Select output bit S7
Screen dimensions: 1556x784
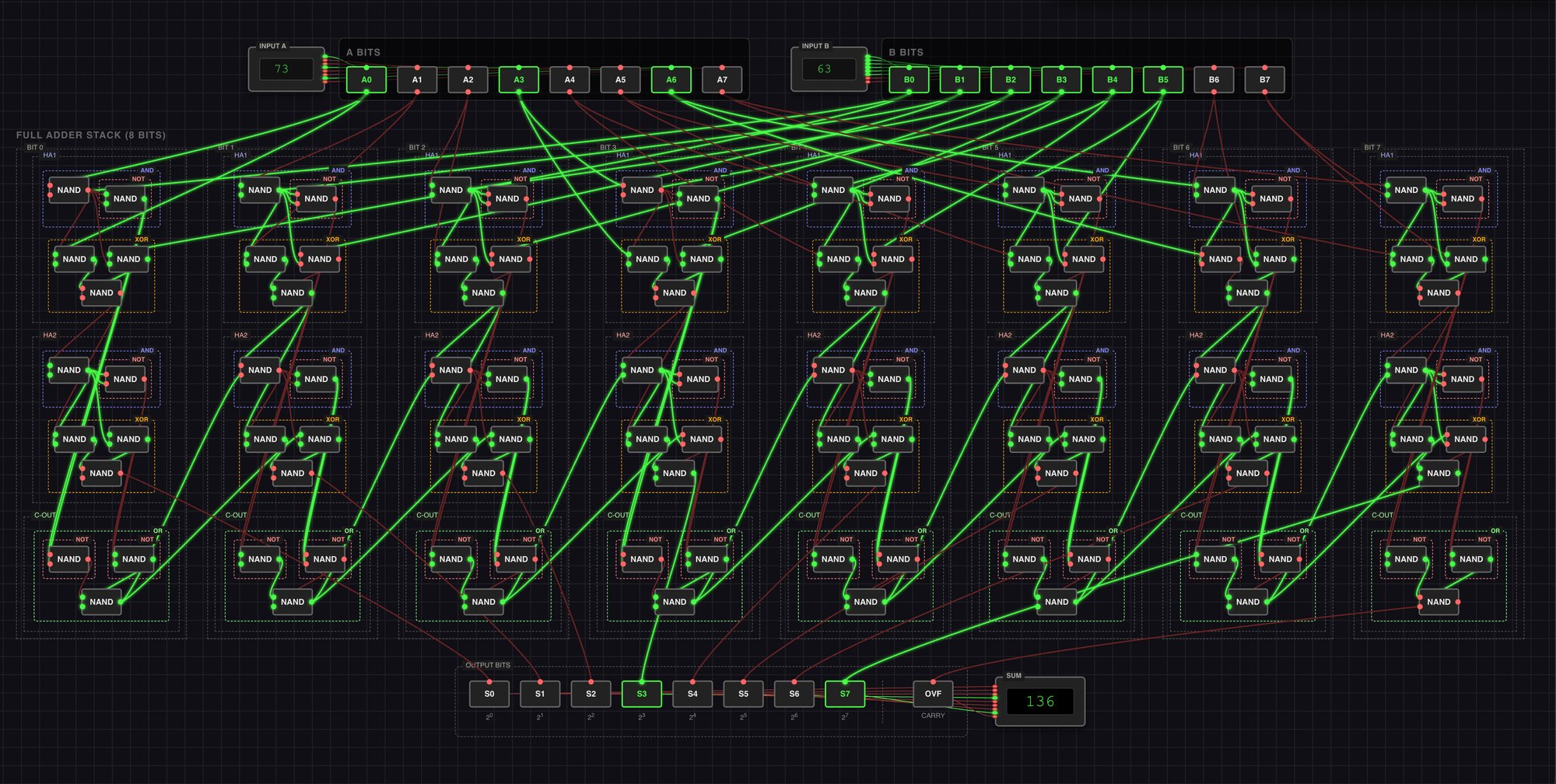coord(844,693)
